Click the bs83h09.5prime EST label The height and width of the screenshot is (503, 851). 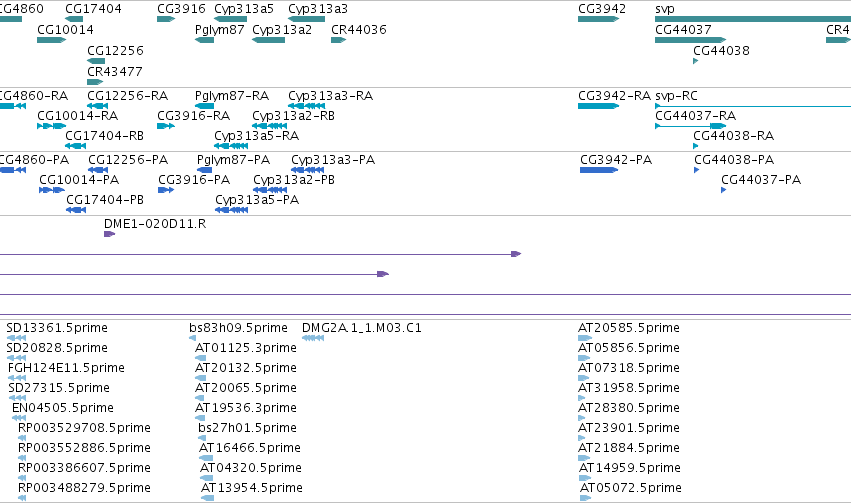pyautogui.click(x=238, y=328)
